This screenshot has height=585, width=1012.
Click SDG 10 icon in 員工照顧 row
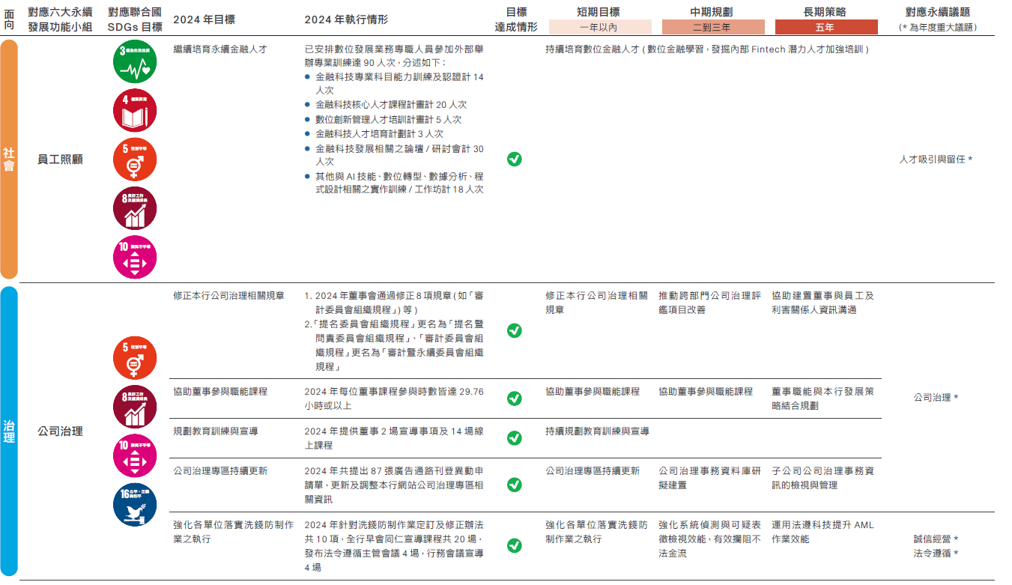point(135,257)
